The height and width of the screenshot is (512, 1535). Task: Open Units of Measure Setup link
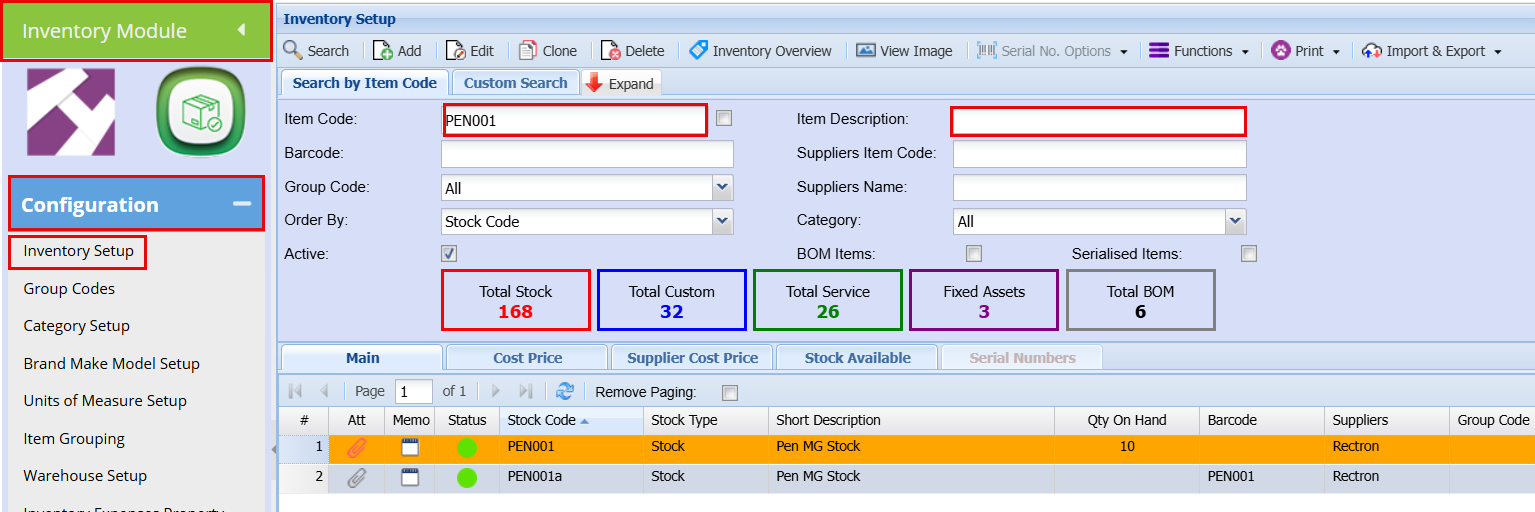105,401
